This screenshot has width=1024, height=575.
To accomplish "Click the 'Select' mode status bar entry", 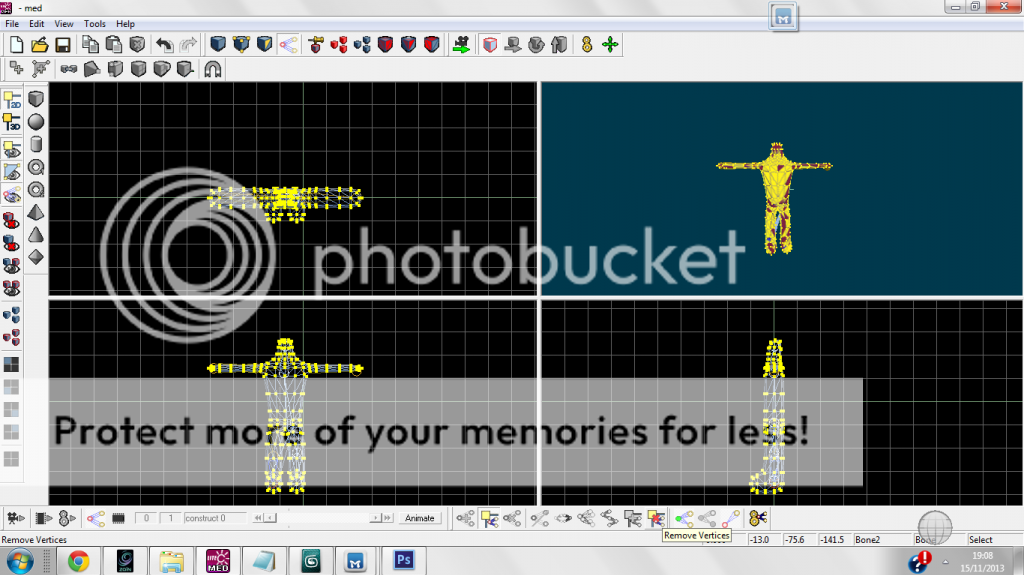I will pos(980,540).
